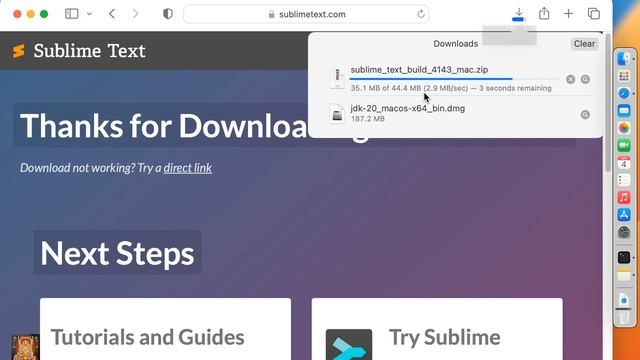This screenshot has height=360, width=640.
Task: Open Terminal from the Dock
Action: coord(624,258)
